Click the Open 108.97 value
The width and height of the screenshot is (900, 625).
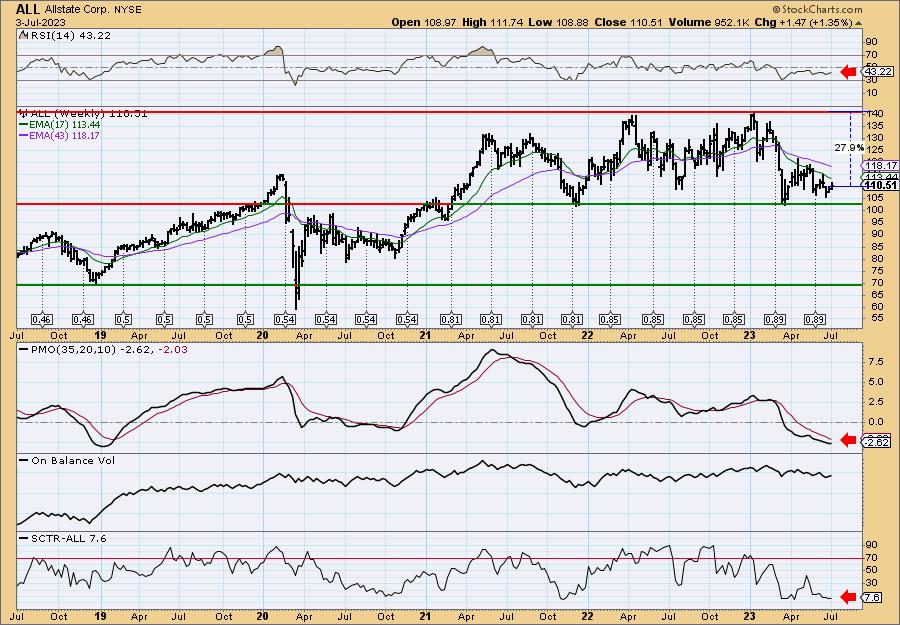pos(424,22)
